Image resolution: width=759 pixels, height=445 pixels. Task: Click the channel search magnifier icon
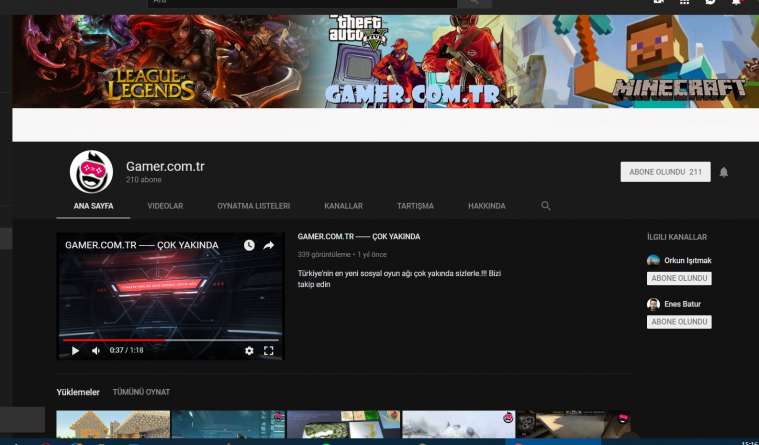coord(546,206)
